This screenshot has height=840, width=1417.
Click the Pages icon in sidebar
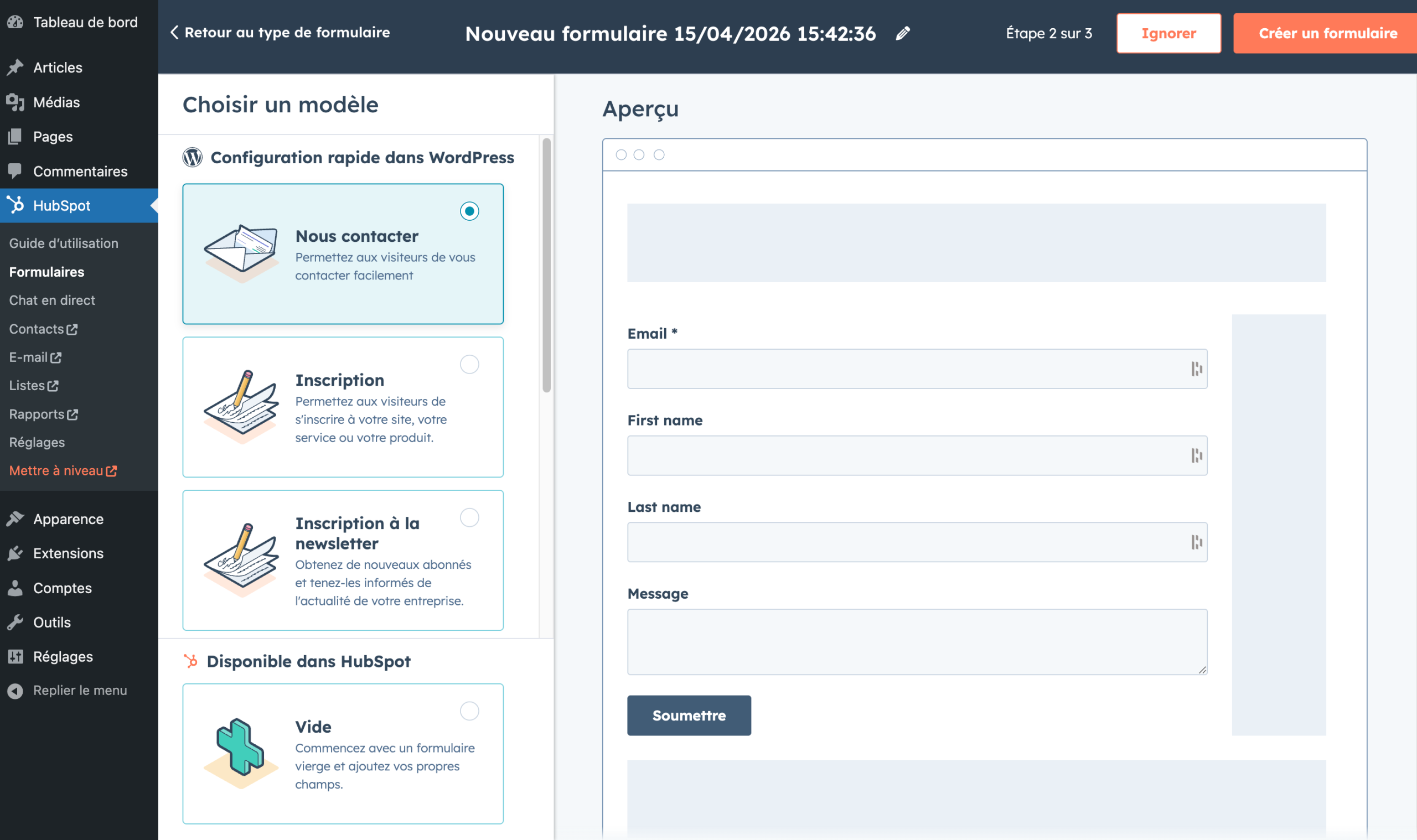15,137
